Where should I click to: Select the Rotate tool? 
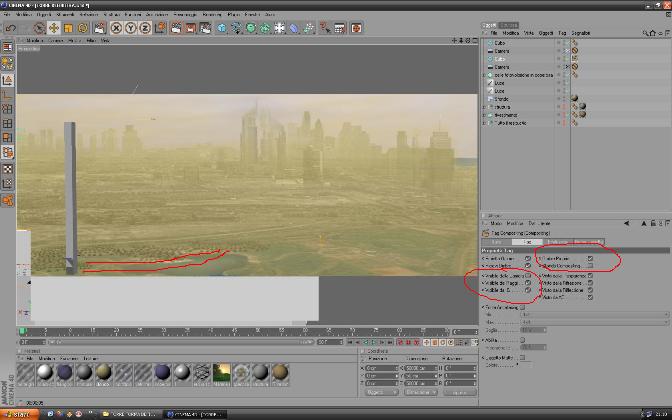[x=83, y=28]
